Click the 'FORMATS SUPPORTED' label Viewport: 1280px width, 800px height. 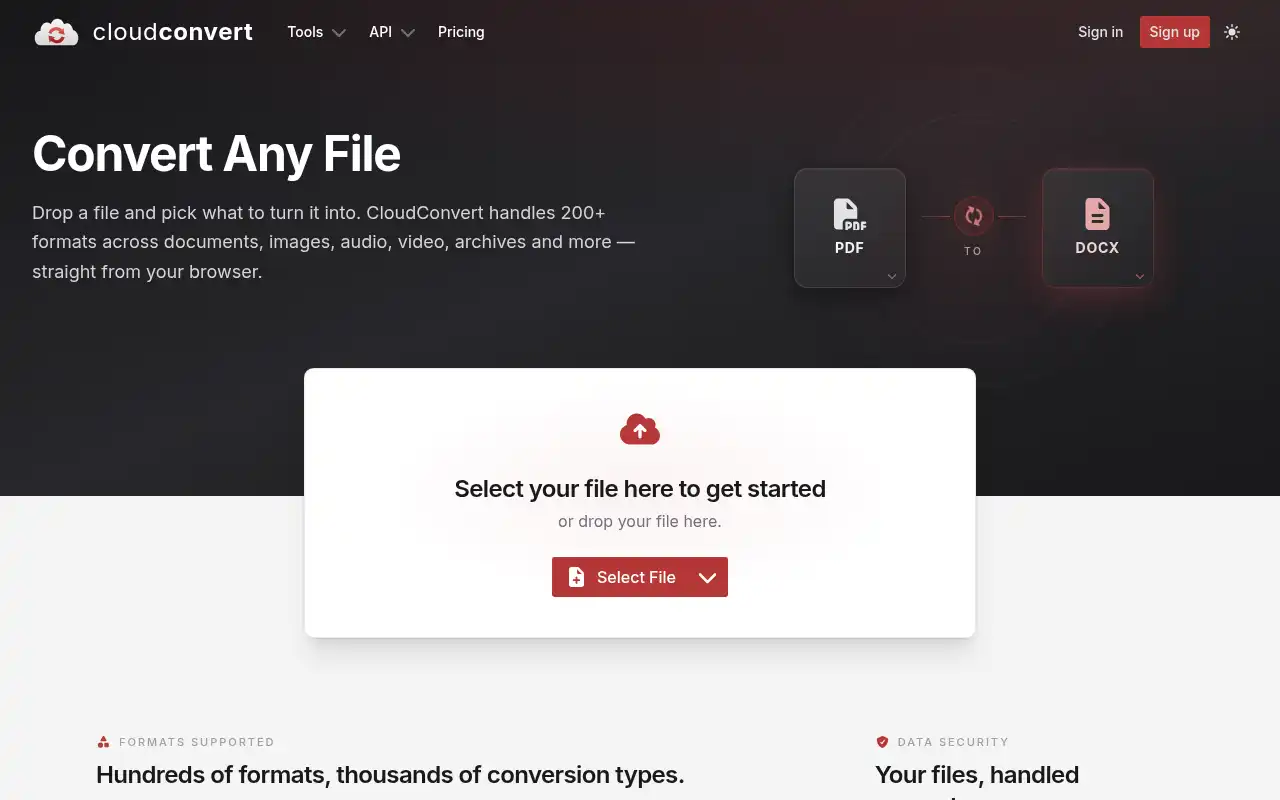(x=196, y=742)
